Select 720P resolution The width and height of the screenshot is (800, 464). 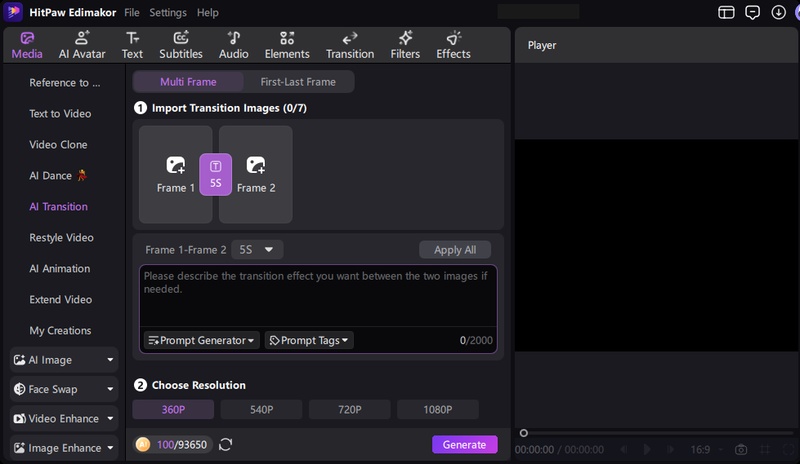[349, 409]
